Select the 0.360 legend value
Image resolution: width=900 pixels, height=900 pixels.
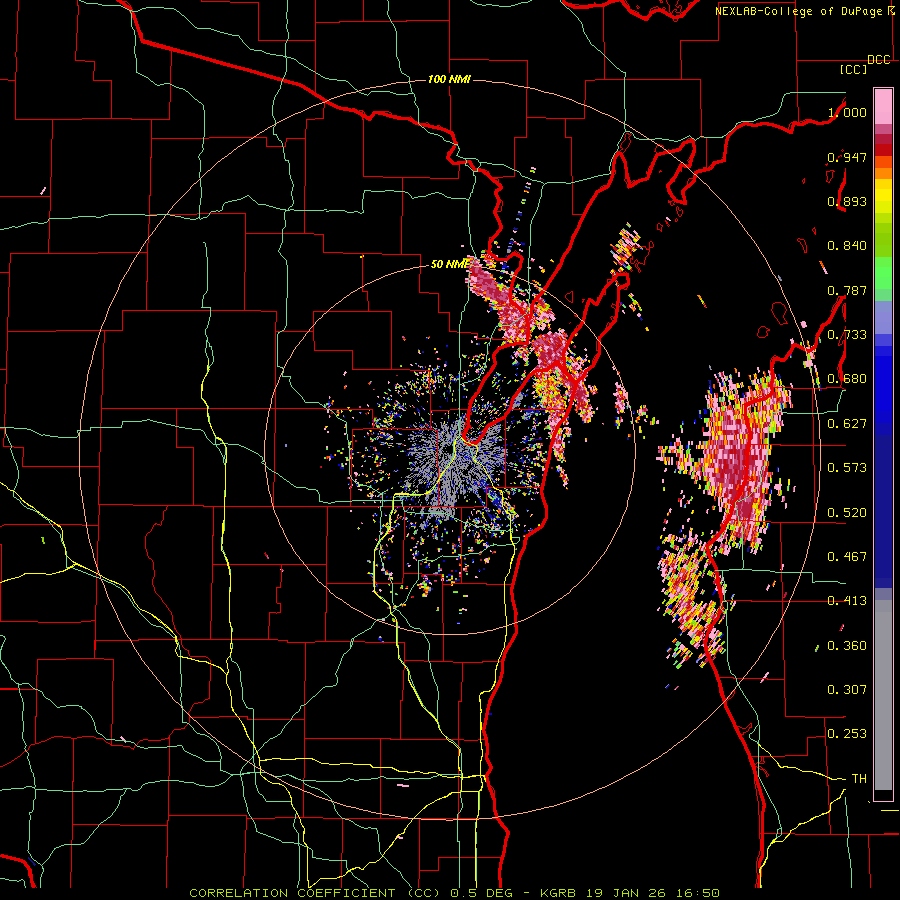[847, 646]
